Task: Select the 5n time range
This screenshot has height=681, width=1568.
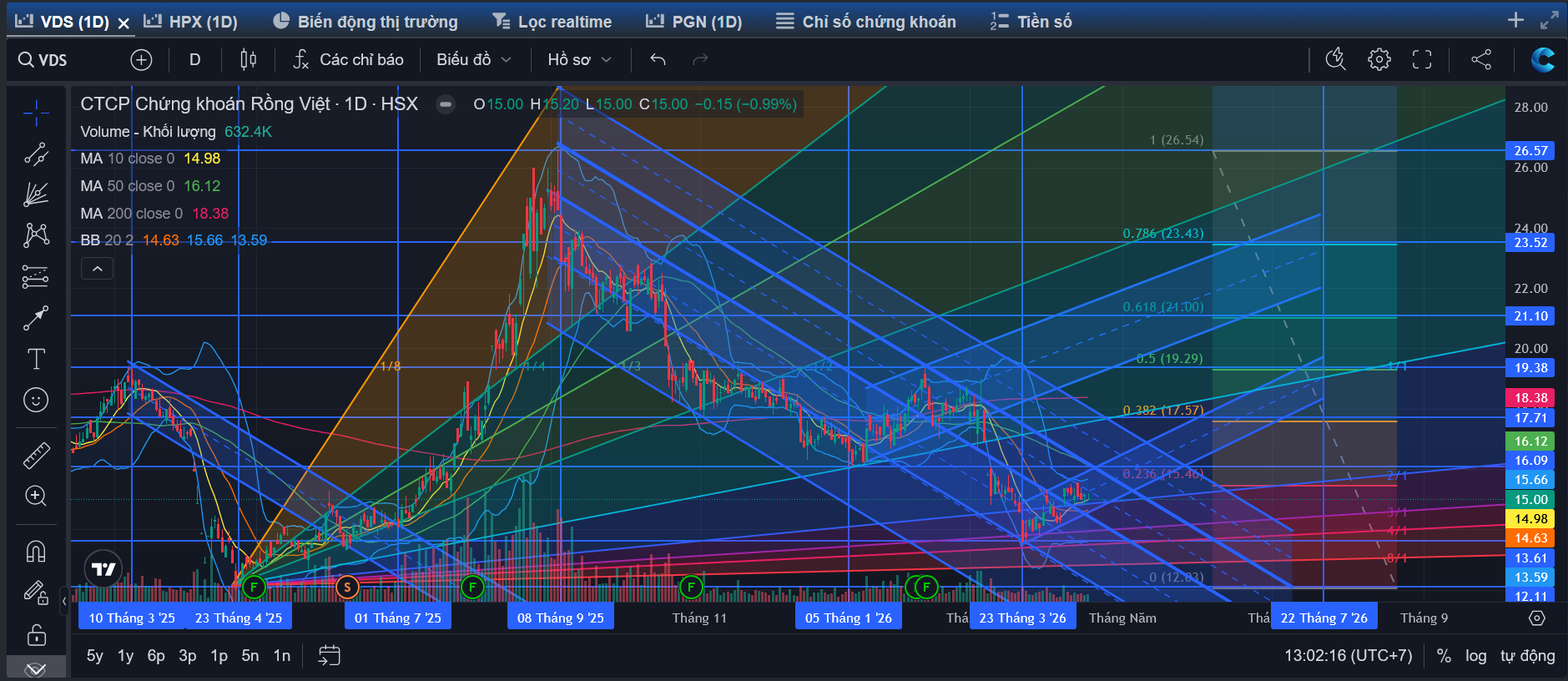Action: coord(250,656)
